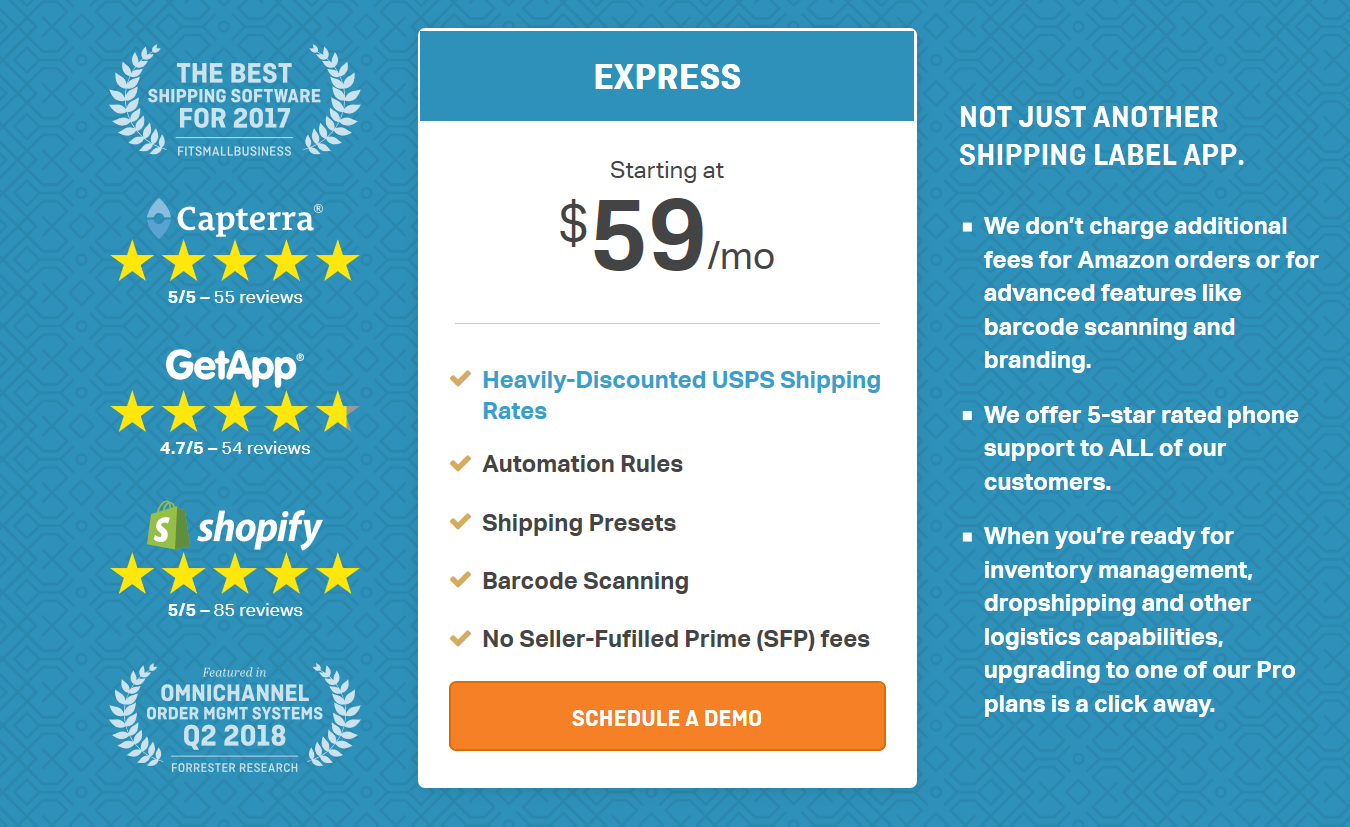Click the GetApp logo
Viewport: 1350px width, 827px height.
pos(235,366)
